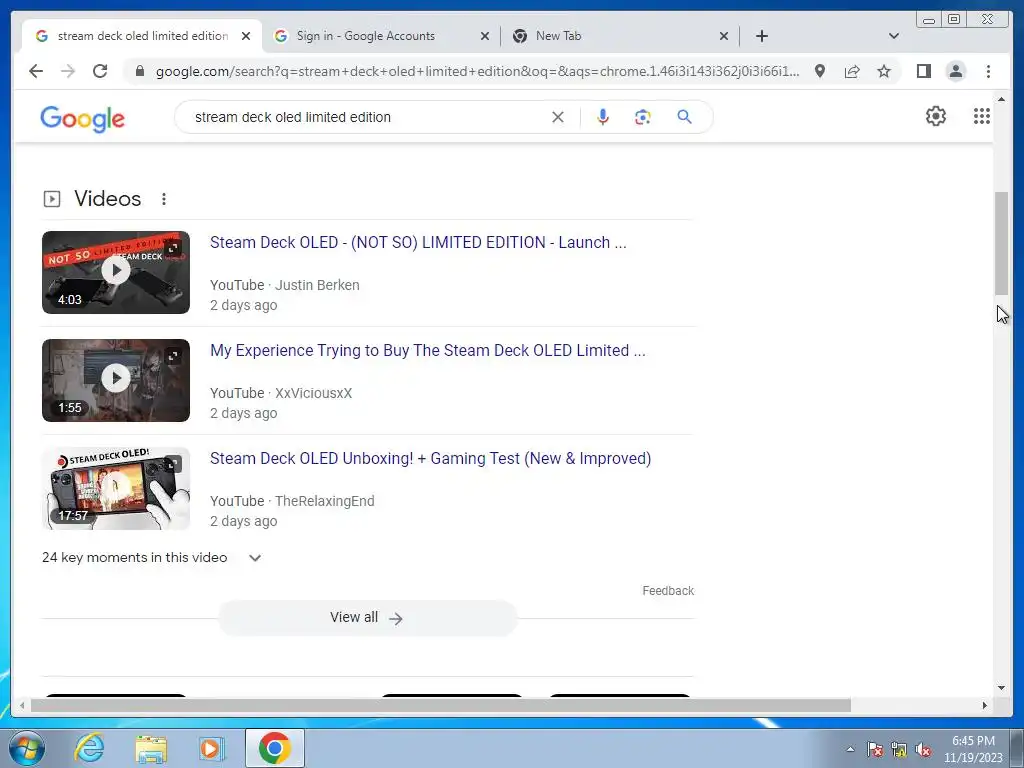Viewport: 1024px width, 768px height.
Task: Click the vertical scrollbar thumb
Action: click(x=1001, y=243)
